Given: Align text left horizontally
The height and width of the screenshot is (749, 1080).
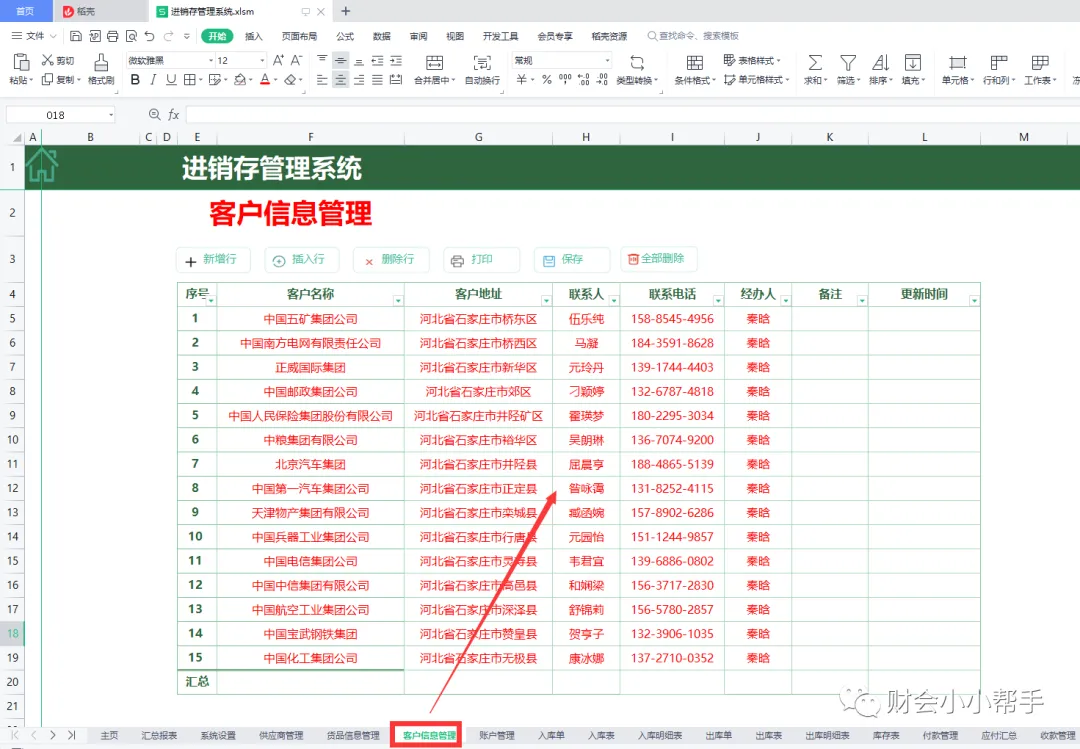Looking at the screenshot, I should 322,80.
